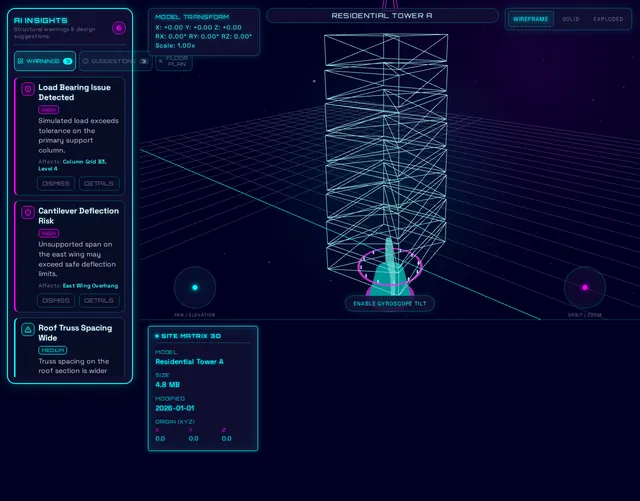Viewport: 640px width, 501px height.
Task: Open the Warnings tab
Action: pyautogui.click(x=45, y=61)
